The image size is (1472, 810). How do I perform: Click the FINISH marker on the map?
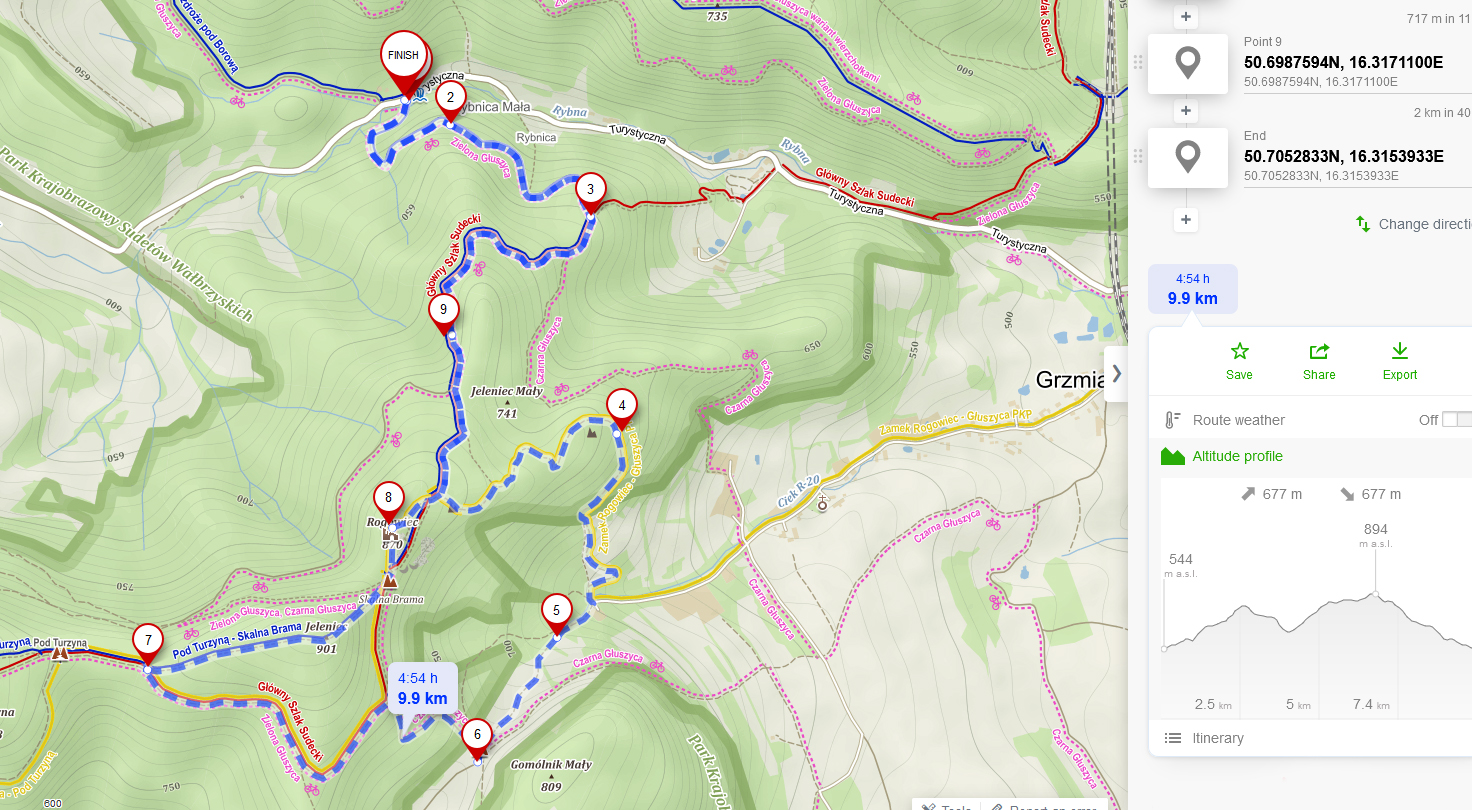pos(404,62)
